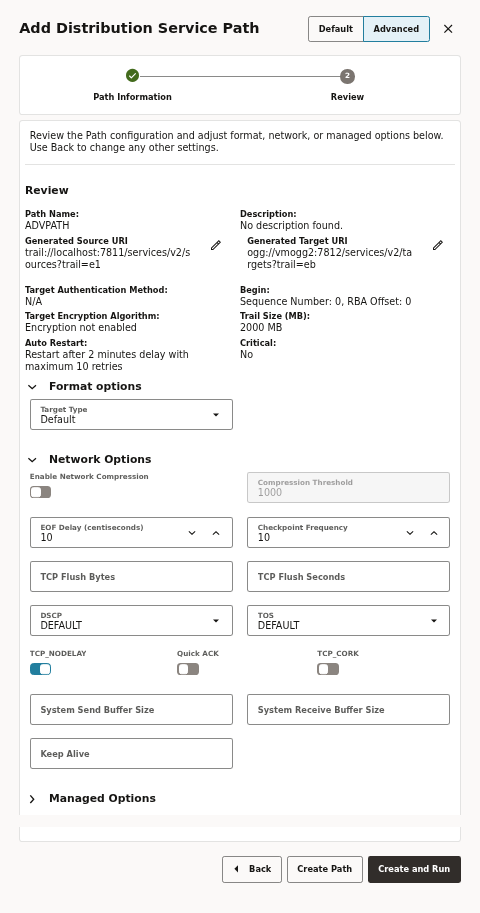Increase EOF Delay value with up arrow
This screenshot has width=480, height=913.
pyautogui.click(x=216, y=533)
